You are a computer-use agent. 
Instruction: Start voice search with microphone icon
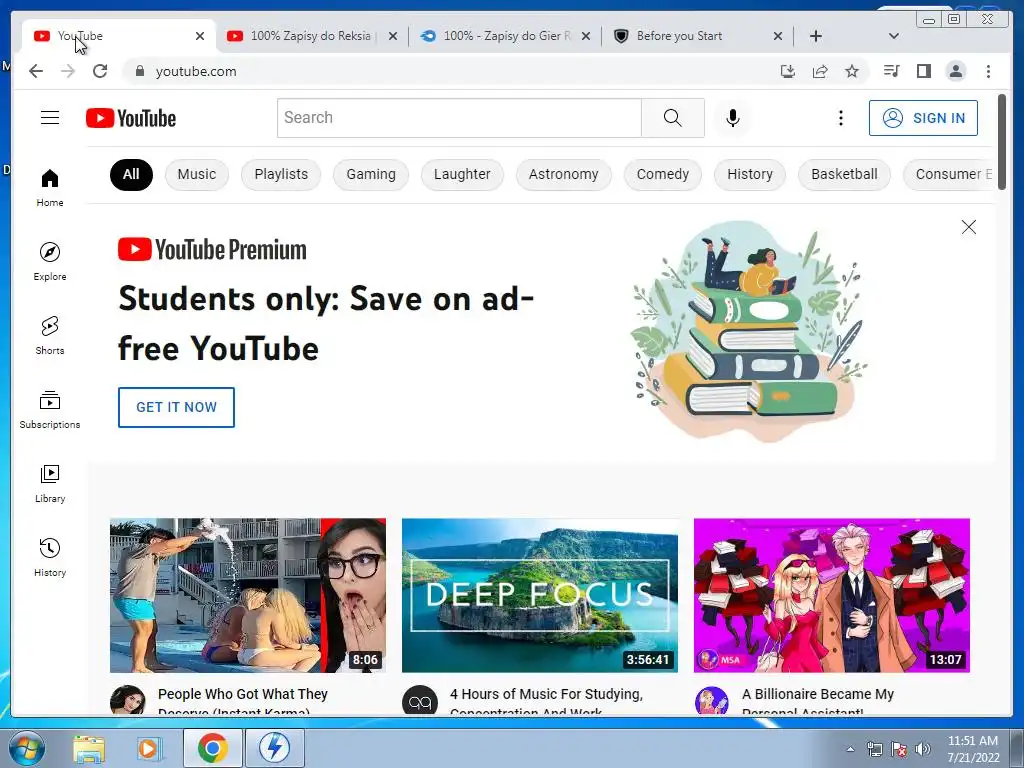click(733, 118)
